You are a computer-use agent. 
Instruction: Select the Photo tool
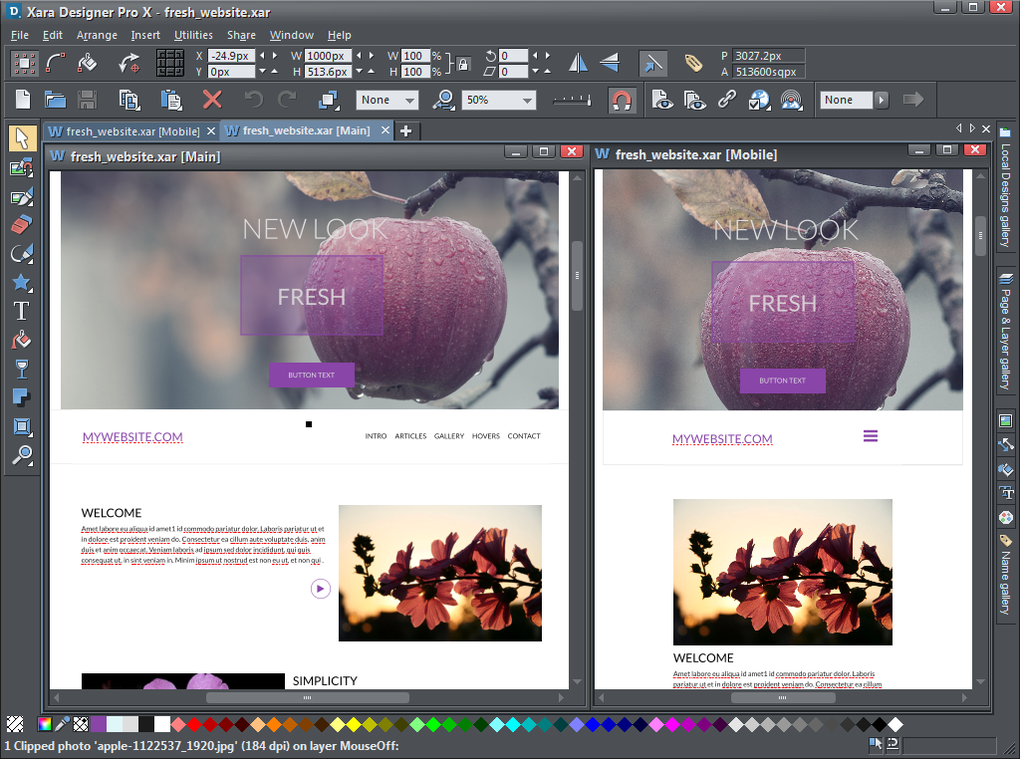pos(21,168)
